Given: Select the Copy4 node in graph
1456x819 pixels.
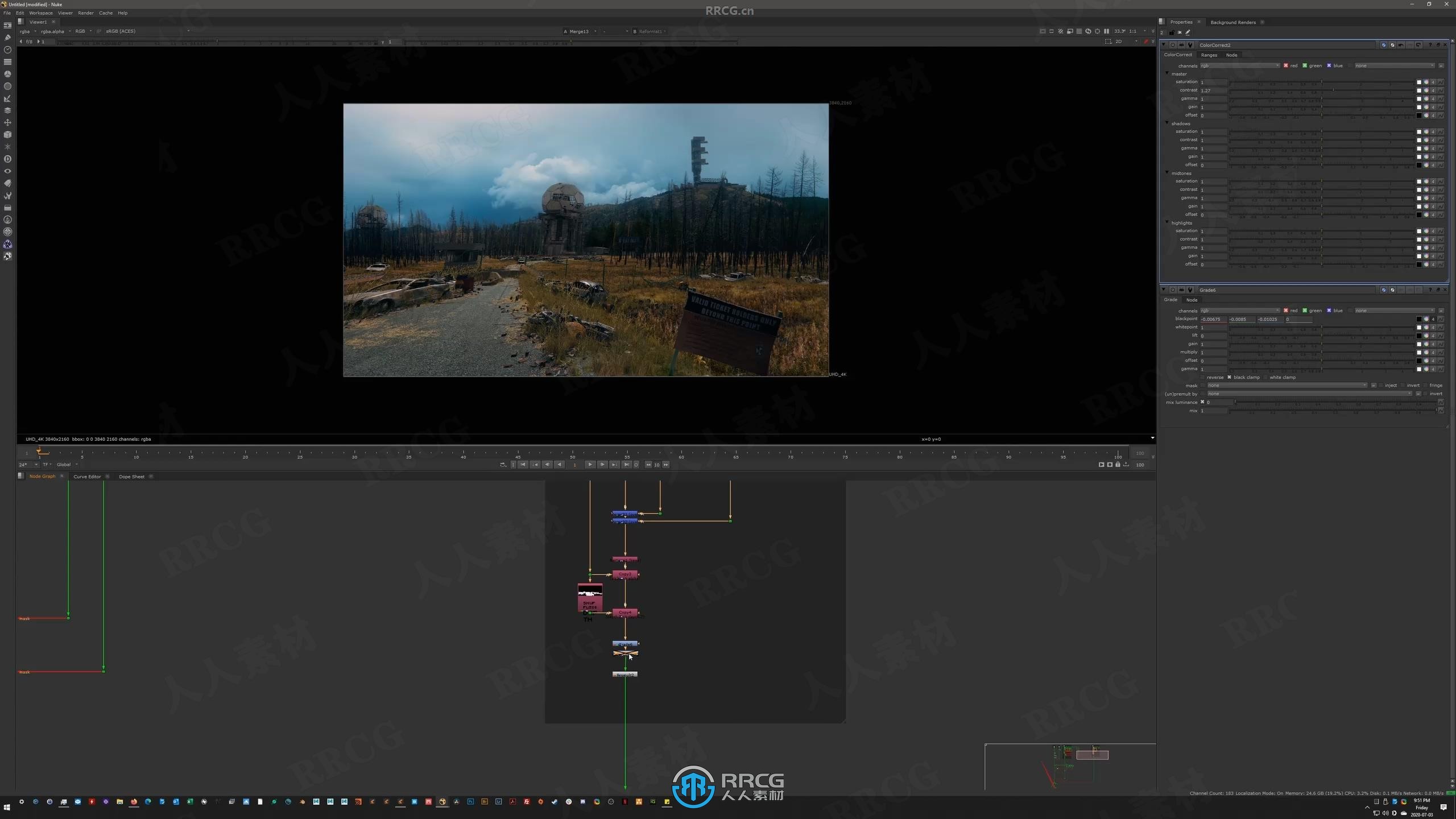Looking at the screenshot, I should pos(625,613).
